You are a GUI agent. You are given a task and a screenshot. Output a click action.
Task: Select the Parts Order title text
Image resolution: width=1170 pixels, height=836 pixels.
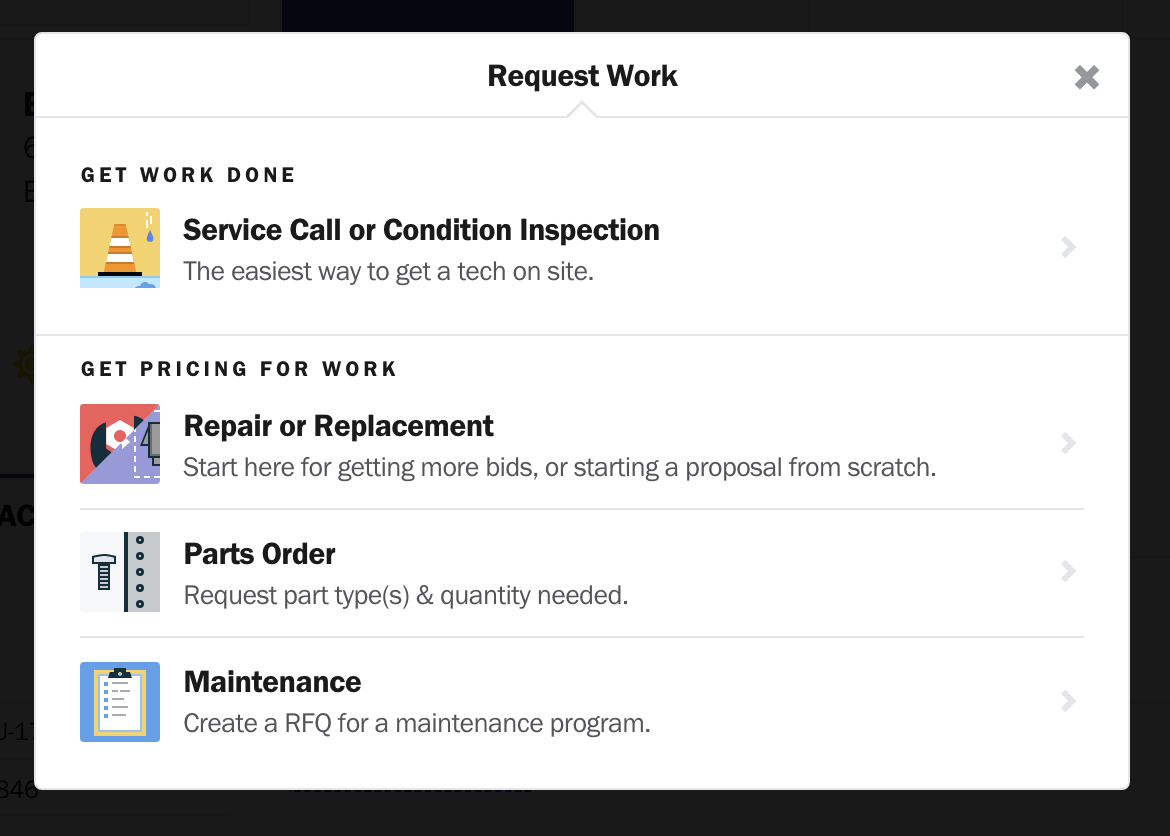(260, 554)
